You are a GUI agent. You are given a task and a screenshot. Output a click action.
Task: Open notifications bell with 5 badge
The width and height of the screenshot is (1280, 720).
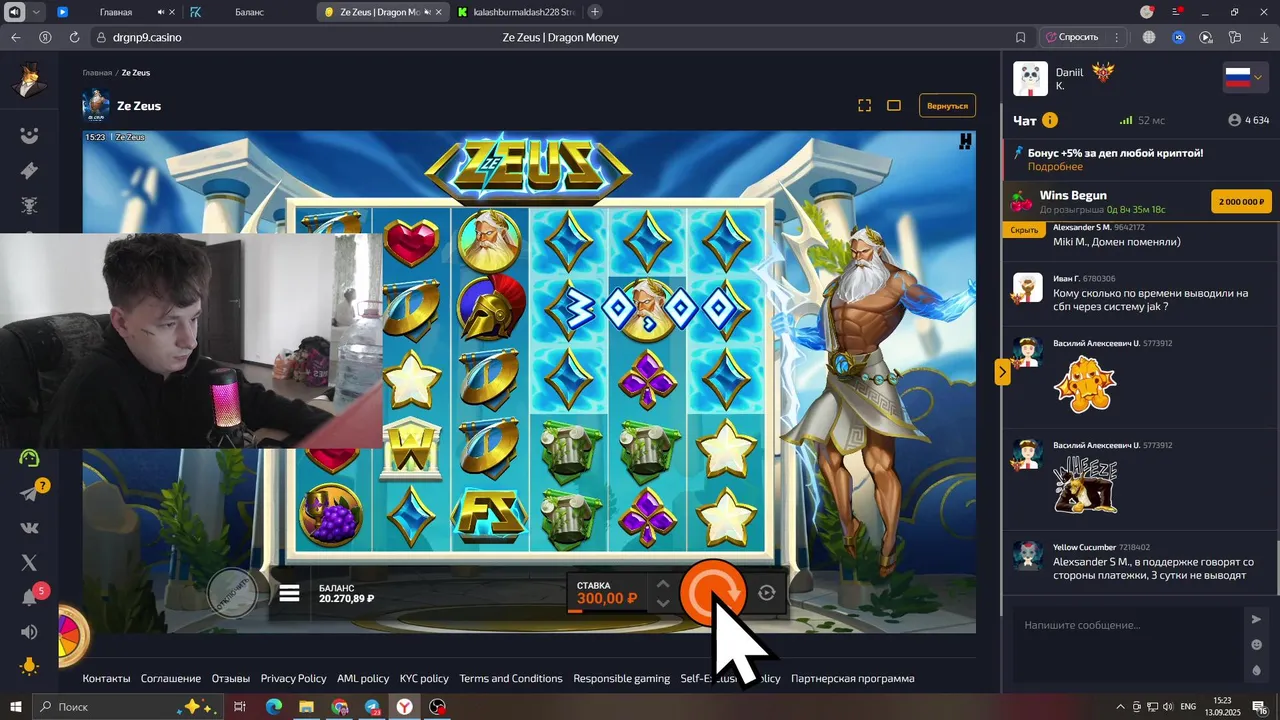pos(30,597)
